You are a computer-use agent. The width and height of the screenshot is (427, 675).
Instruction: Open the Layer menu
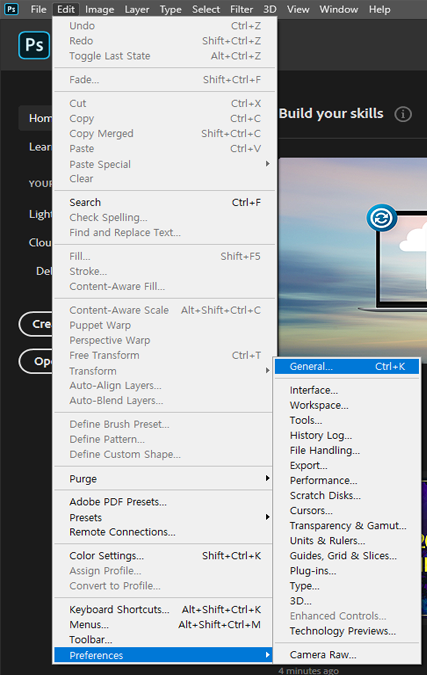(x=137, y=9)
